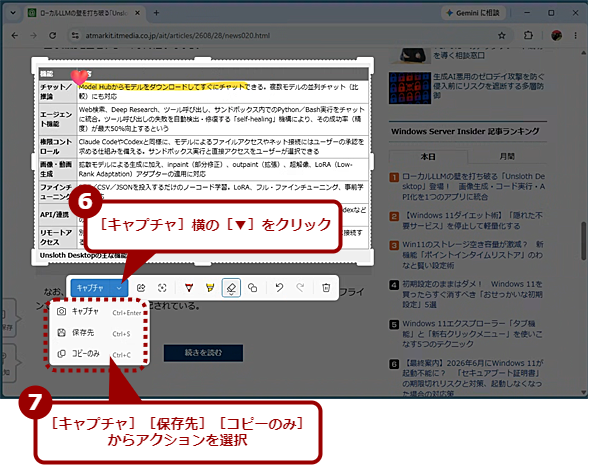Bookmark this page with the star

[501, 36]
